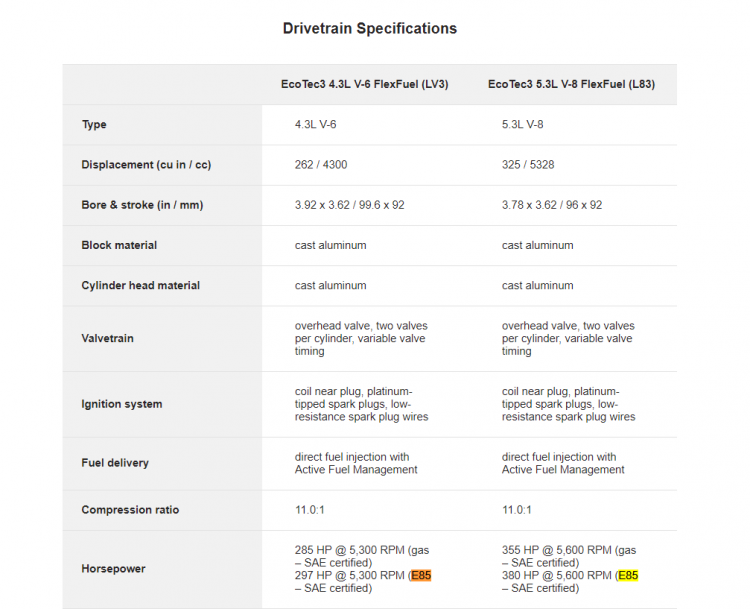Image resolution: width=750 pixels, height=609 pixels.
Task: Click the Fuel delivery row label
Action: coord(115,463)
